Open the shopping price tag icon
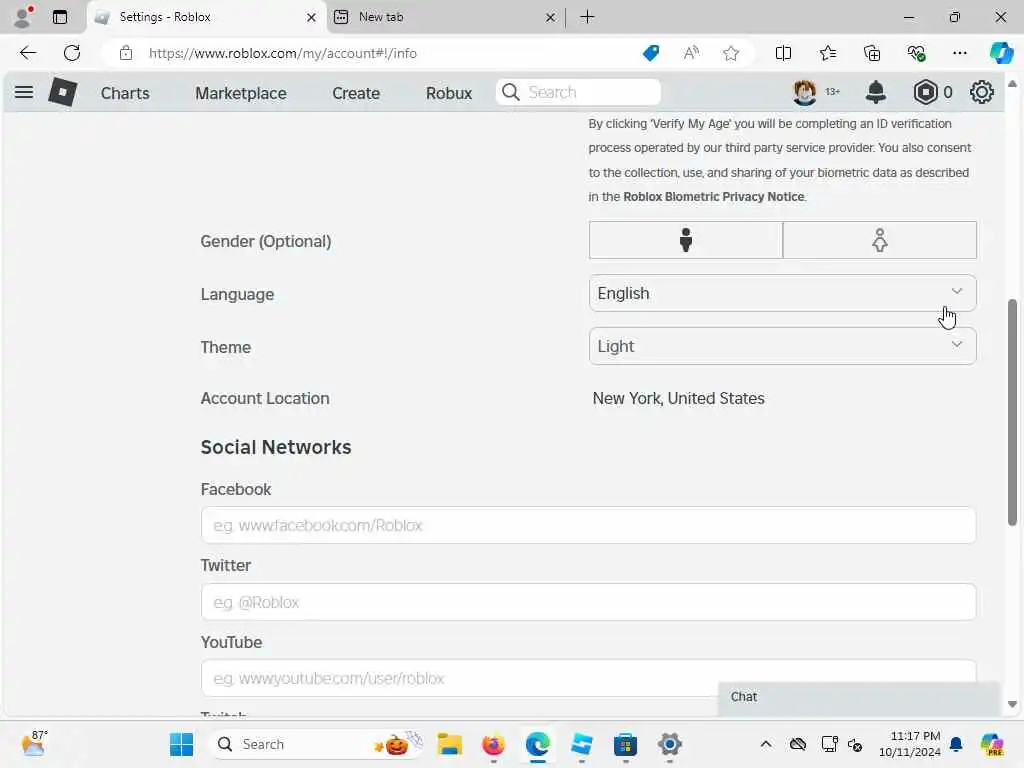Image resolution: width=1024 pixels, height=768 pixels. click(x=651, y=53)
